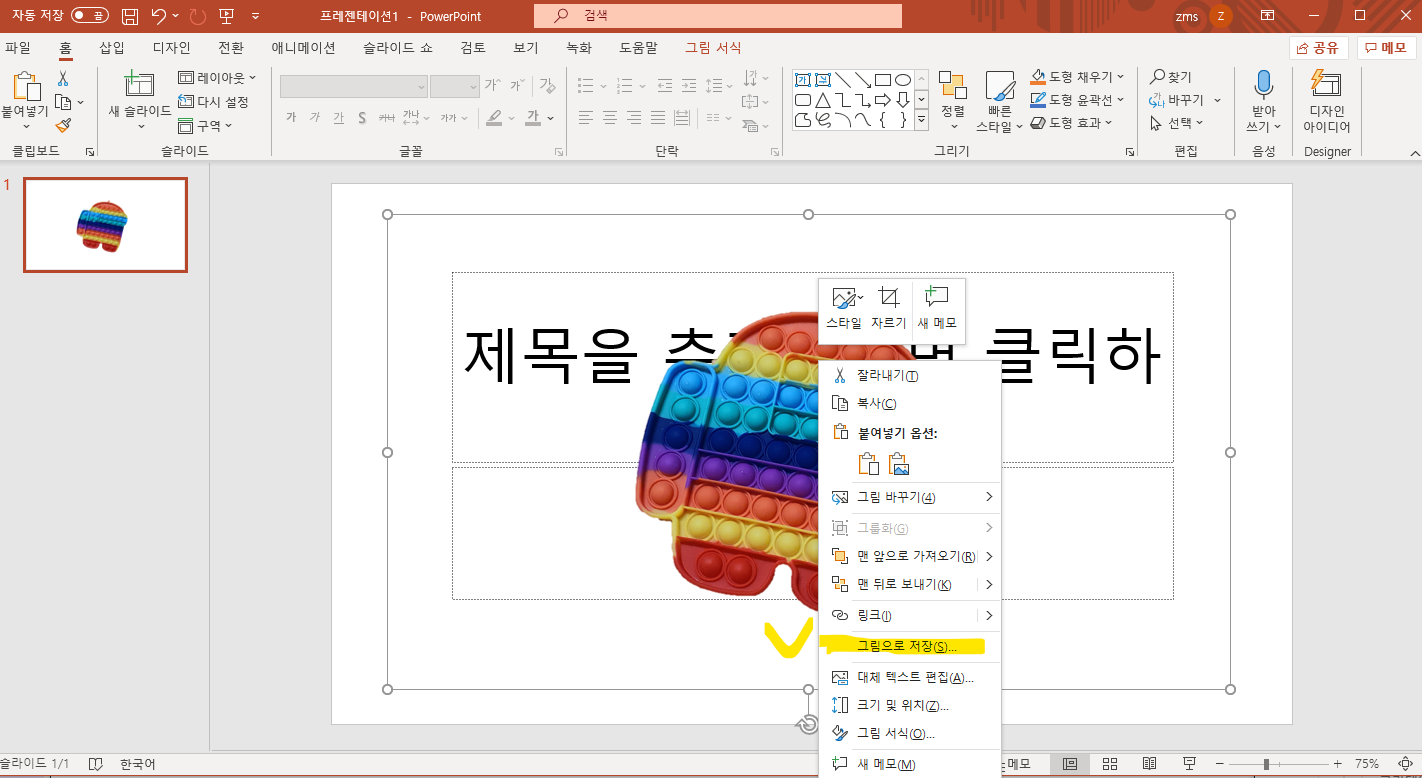The image size is (1422, 778).
Task: Click the 메모 button in top right
Action: click(1386, 48)
